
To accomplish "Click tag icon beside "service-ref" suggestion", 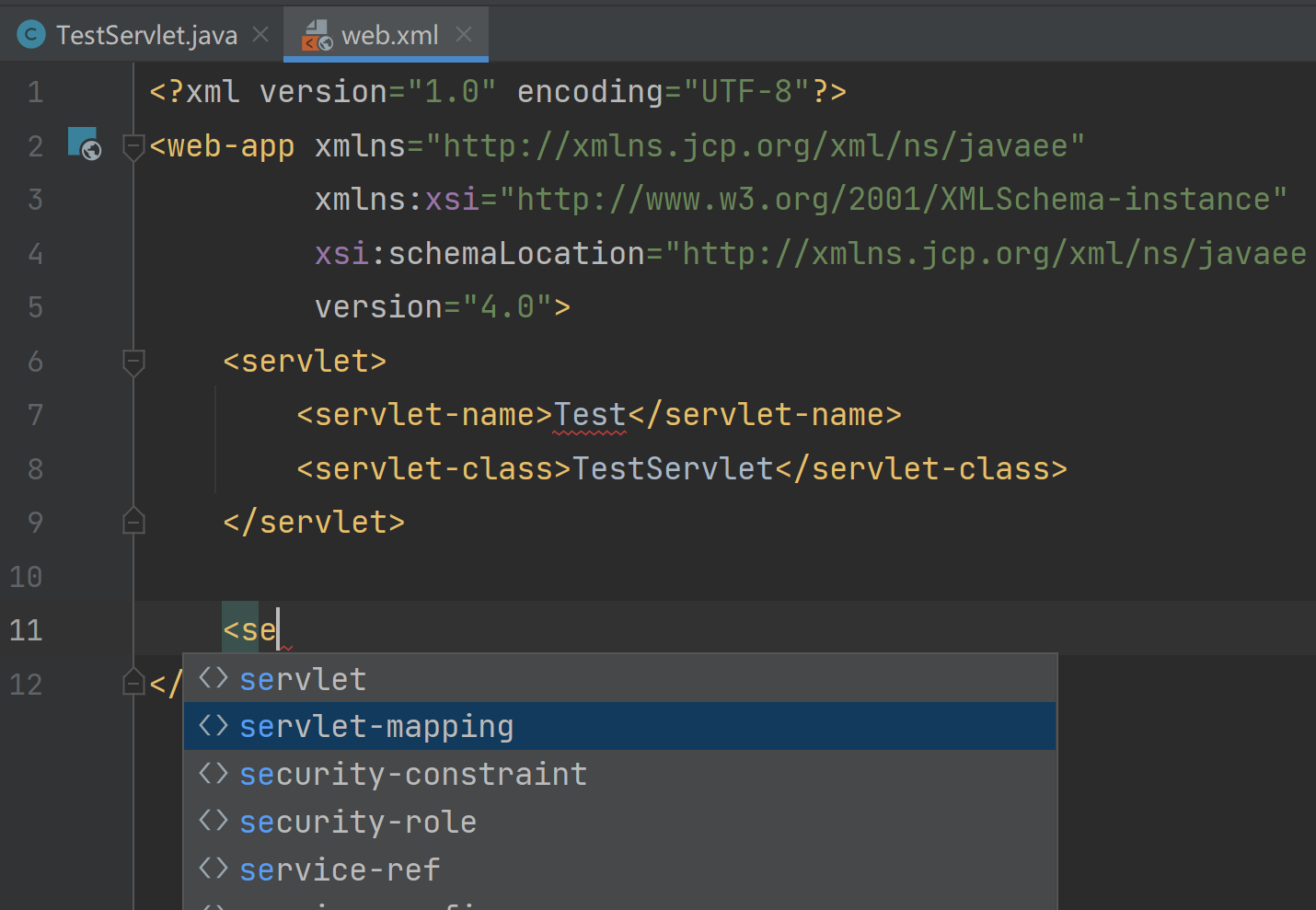I will pos(213,869).
